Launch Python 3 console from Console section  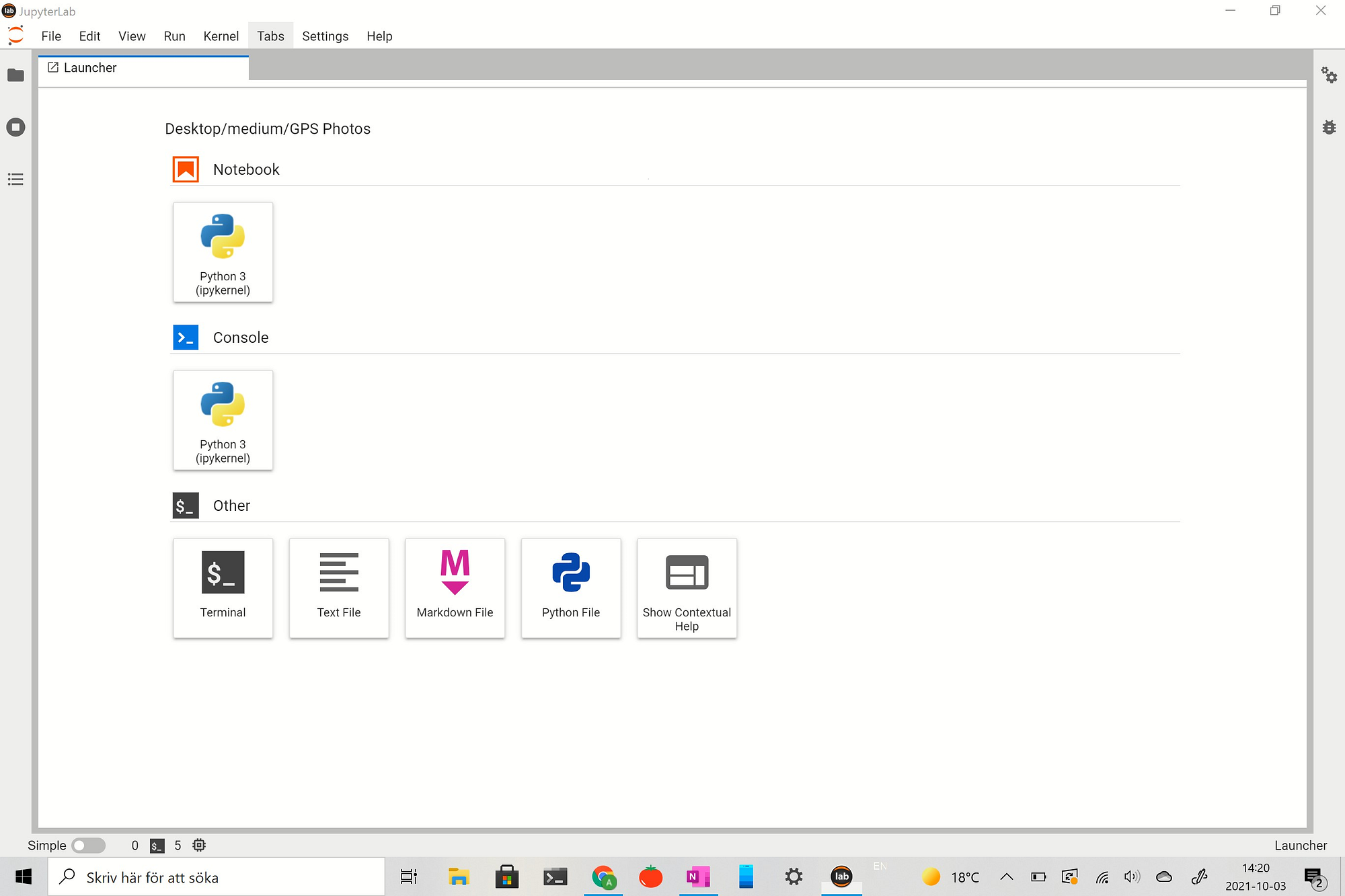pyautogui.click(x=223, y=420)
